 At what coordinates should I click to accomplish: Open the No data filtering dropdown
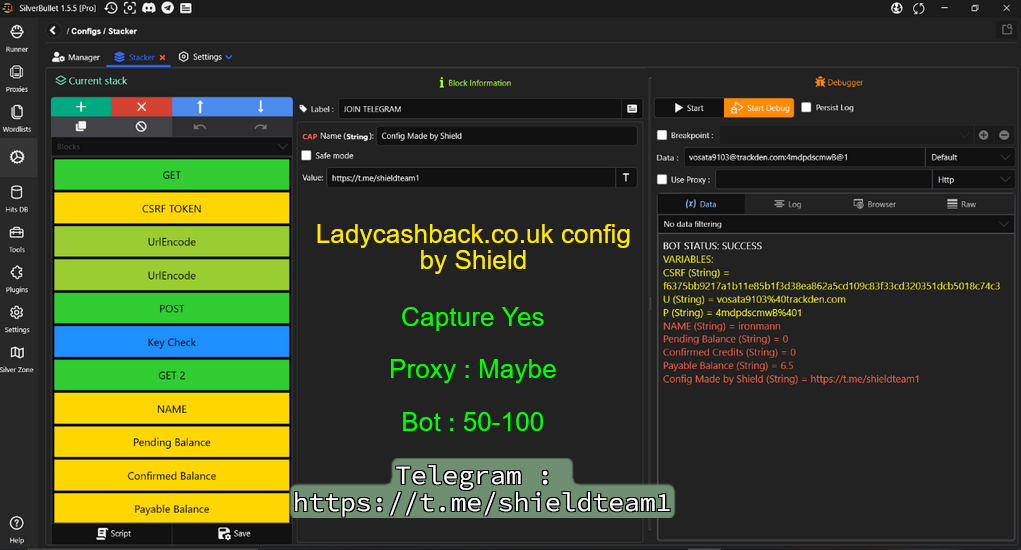[x=836, y=224]
